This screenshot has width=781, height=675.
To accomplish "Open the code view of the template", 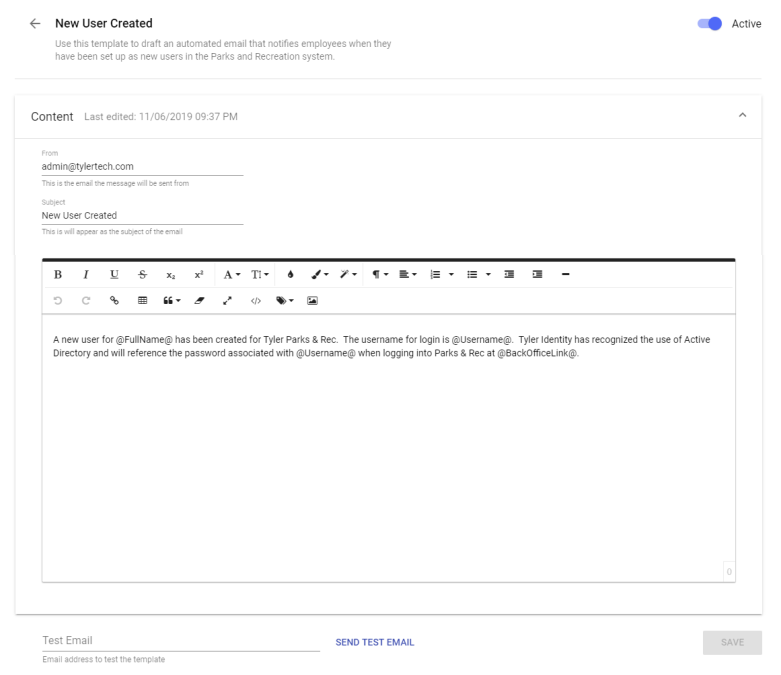I will (x=255, y=300).
